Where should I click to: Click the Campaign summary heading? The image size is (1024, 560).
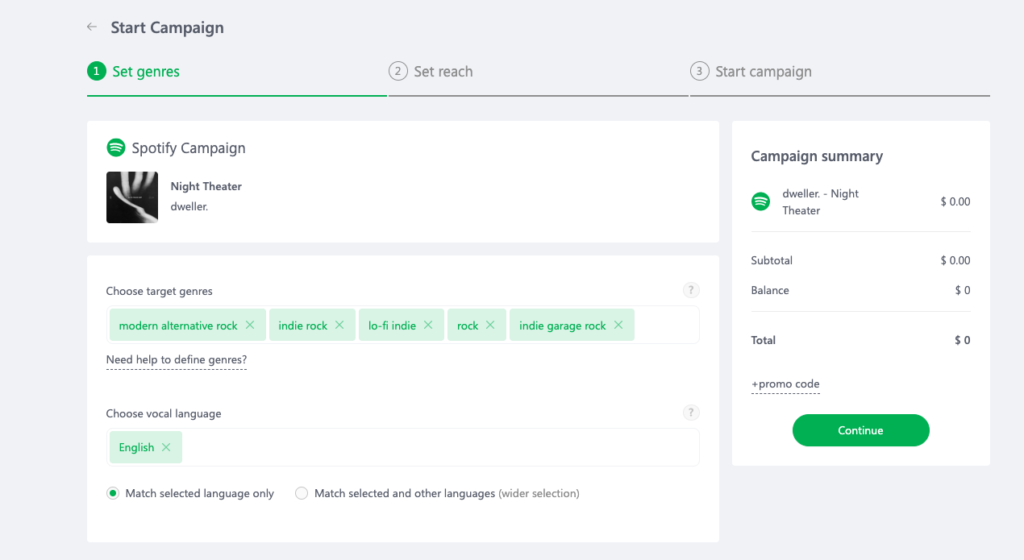[x=816, y=156]
